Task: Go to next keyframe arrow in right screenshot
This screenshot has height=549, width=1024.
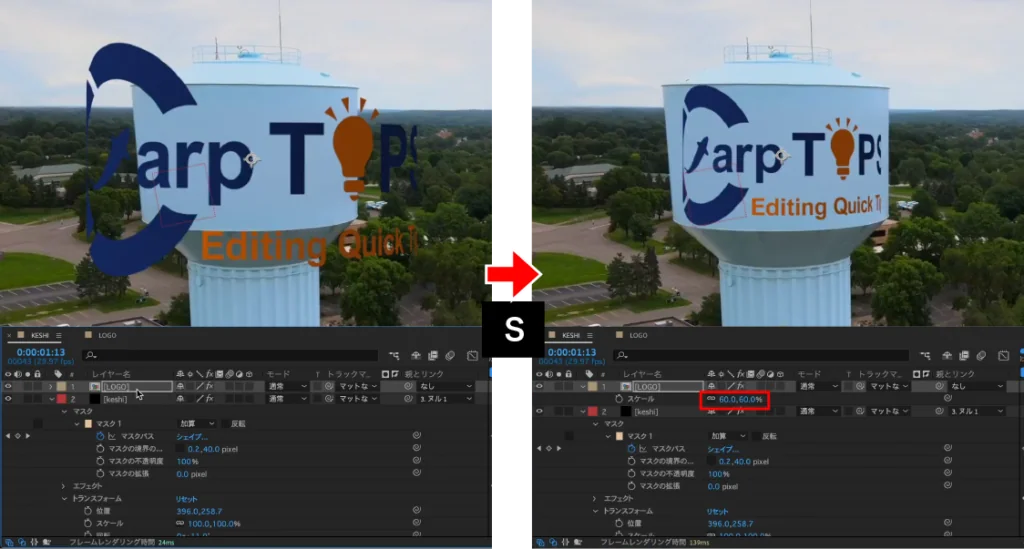Action: [559, 448]
